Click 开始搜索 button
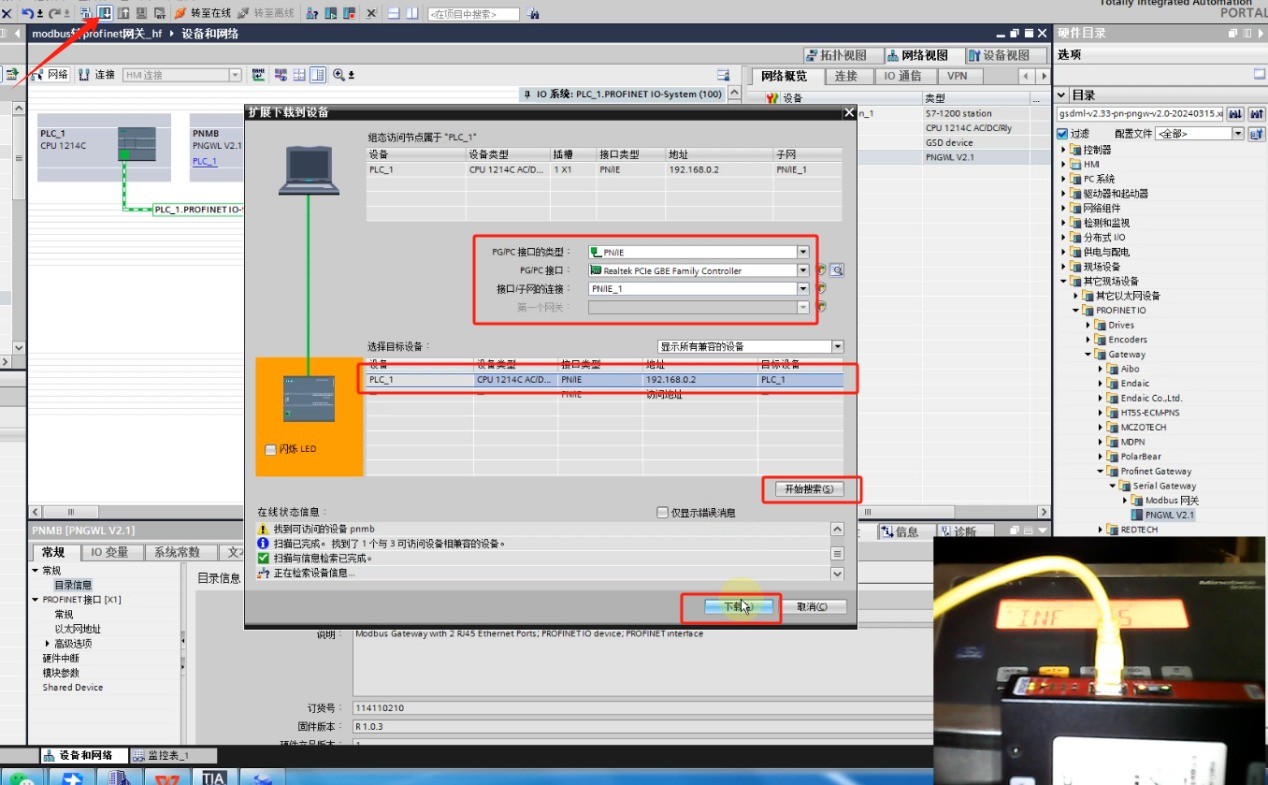The width and height of the screenshot is (1268, 785). click(x=808, y=489)
